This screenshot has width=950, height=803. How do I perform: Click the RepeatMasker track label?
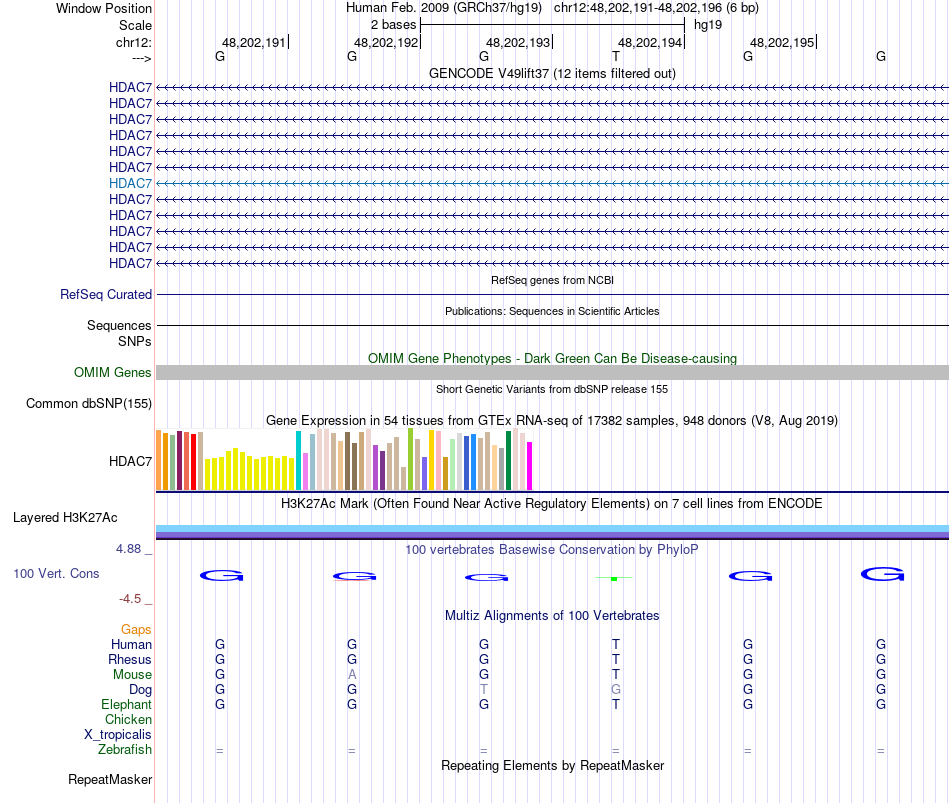pos(110,779)
